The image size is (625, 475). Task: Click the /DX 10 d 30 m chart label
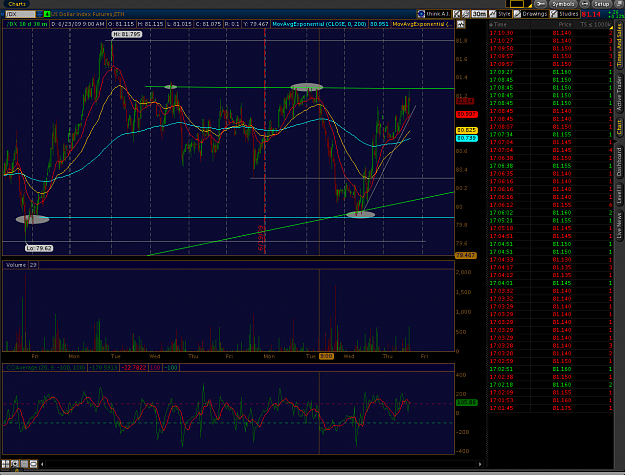point(27,24)
